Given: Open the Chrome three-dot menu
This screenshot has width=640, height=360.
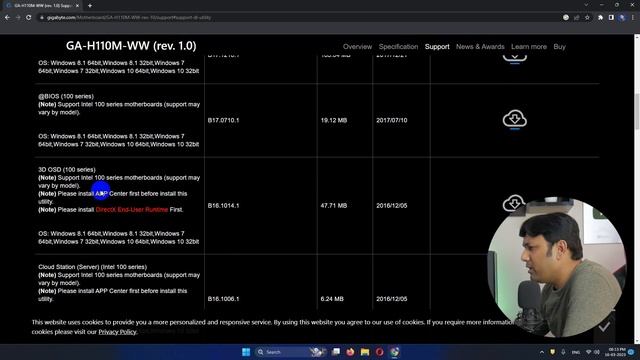Looking at the screenshot, I should tap(633, 18).
